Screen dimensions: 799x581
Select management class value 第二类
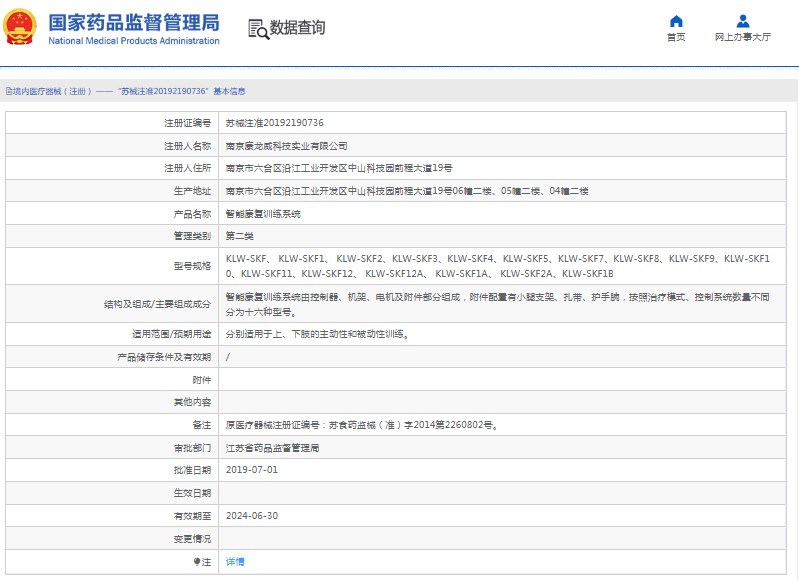tap(239, 236)
